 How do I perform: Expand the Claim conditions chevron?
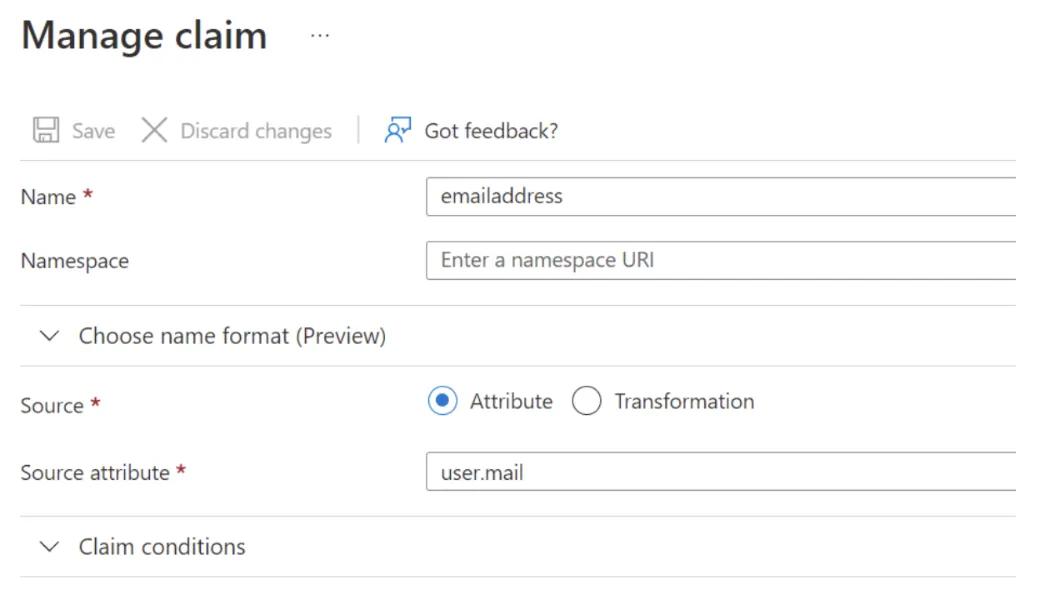[x=49, y=547]
